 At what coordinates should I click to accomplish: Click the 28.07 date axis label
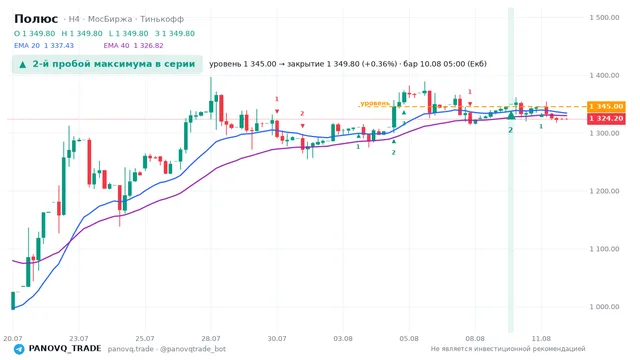tap(211, 339)
